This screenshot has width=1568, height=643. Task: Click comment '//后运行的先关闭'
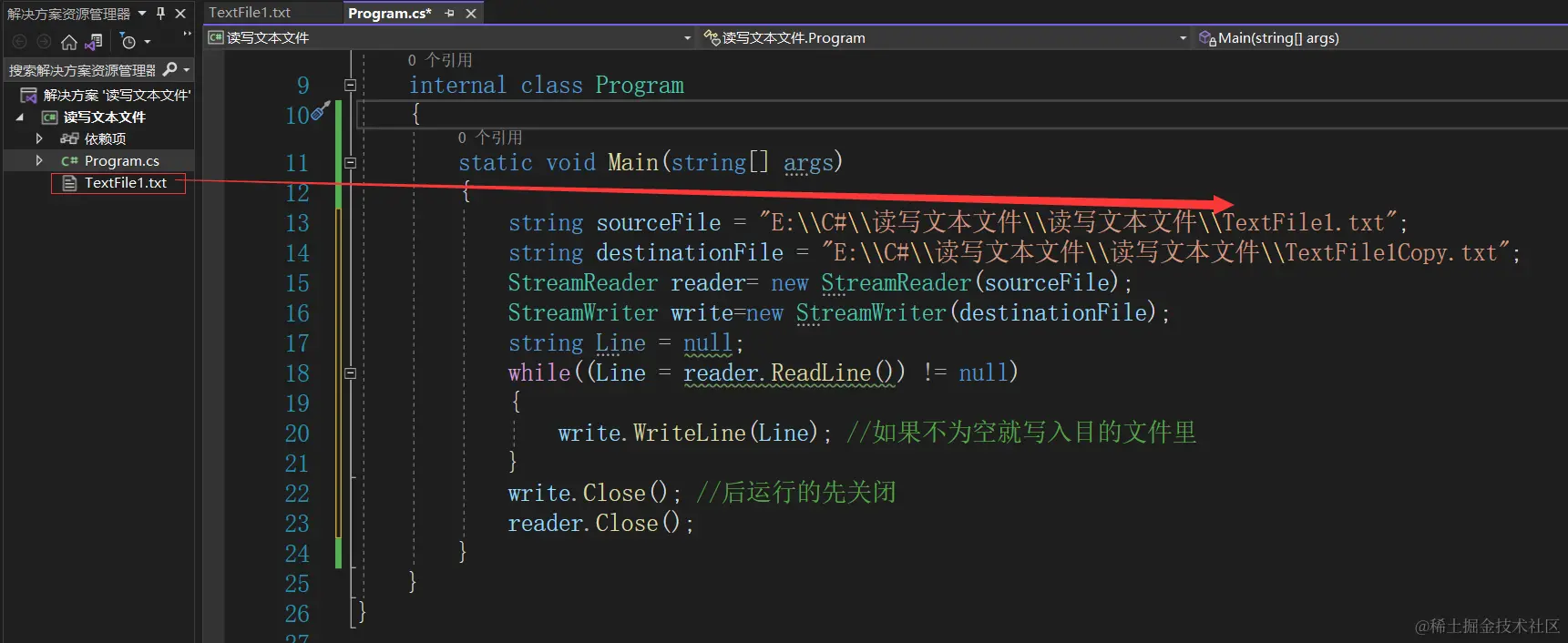pos(796,493)
